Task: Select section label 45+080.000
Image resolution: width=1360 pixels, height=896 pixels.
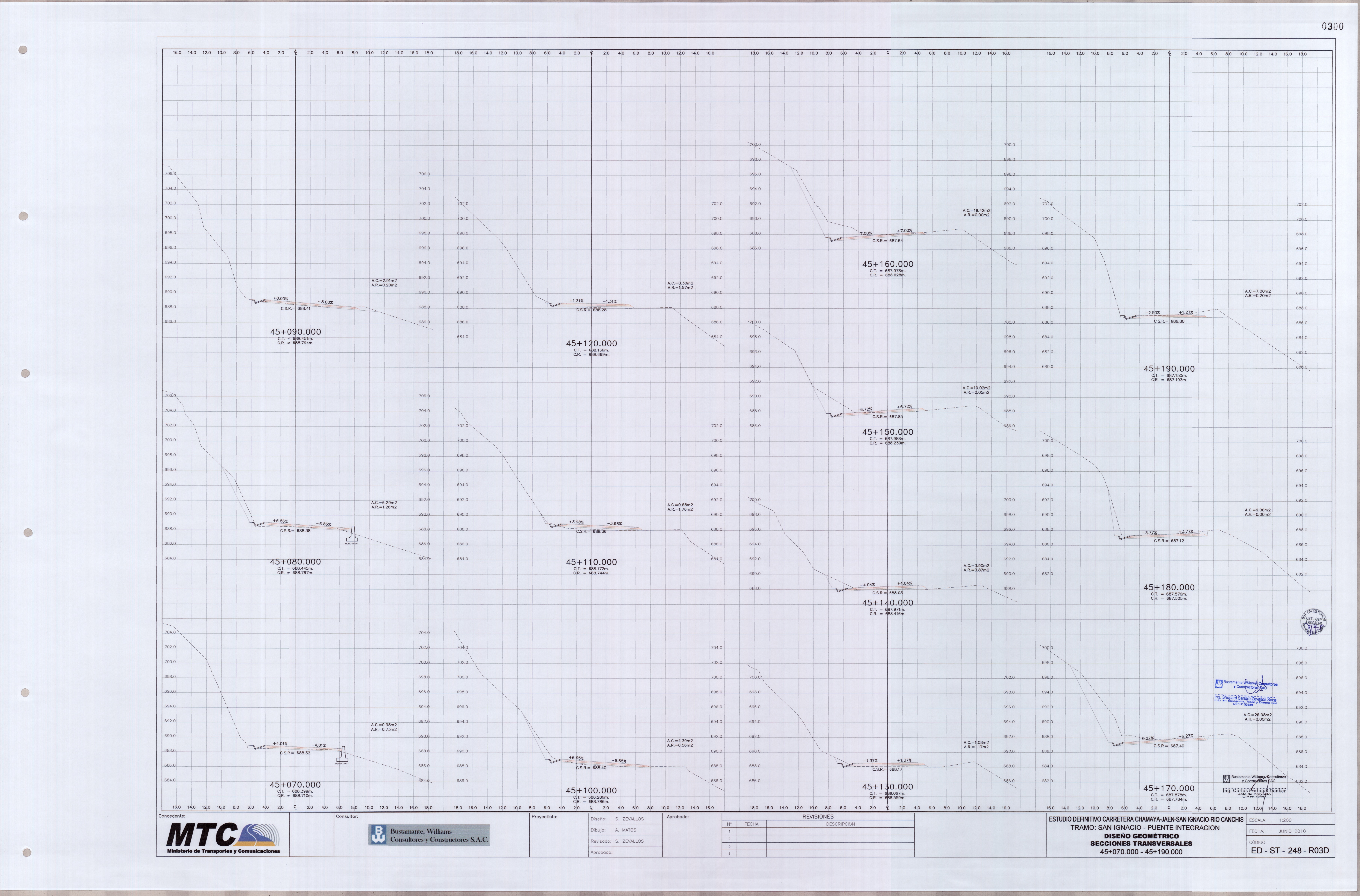Action: (x=295, y=562)
